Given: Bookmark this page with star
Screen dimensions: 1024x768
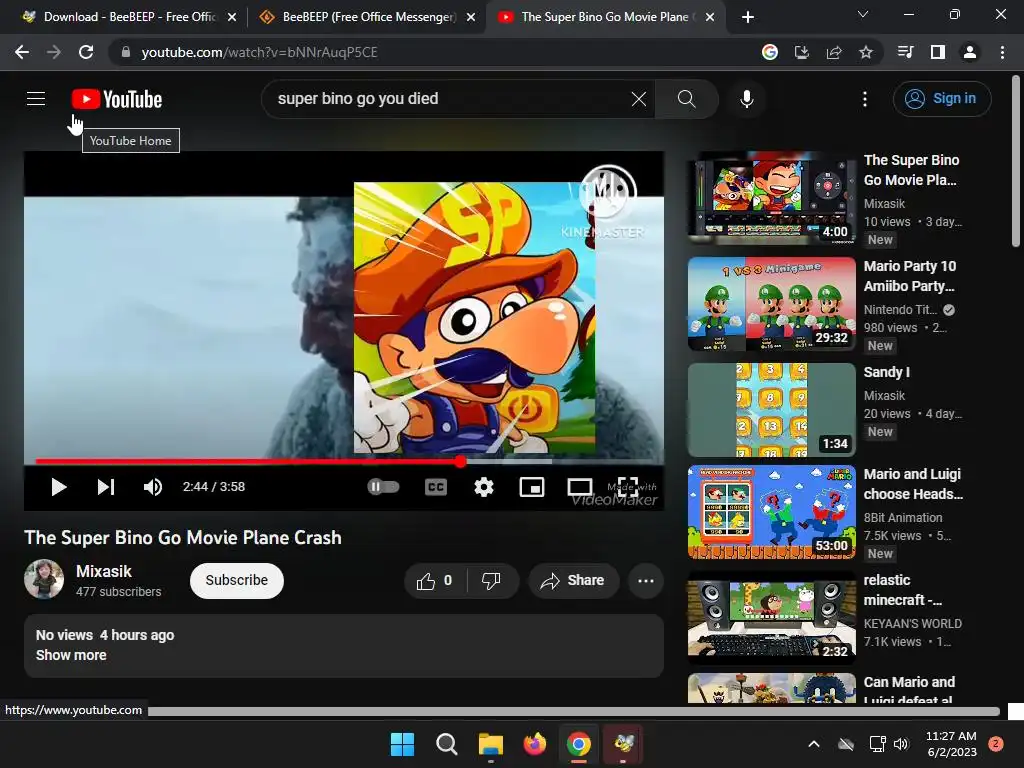Looking at the screenshot, I should (x=866, y=52).
